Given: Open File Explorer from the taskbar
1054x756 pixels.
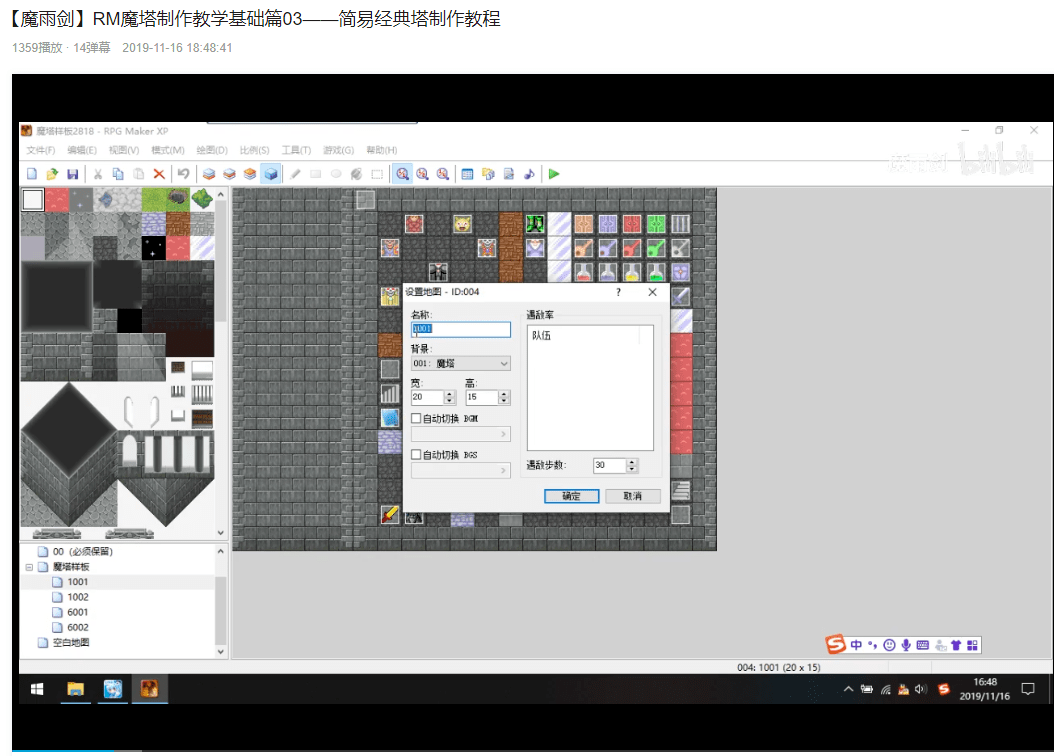Looking at the screenshot, I should [75, 689].
